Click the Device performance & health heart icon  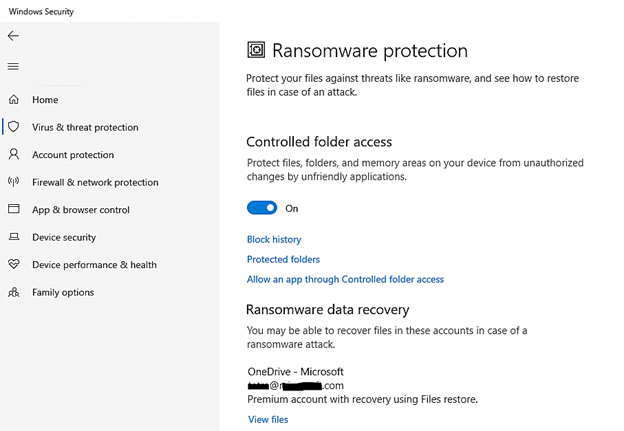(x=14, y=265)
